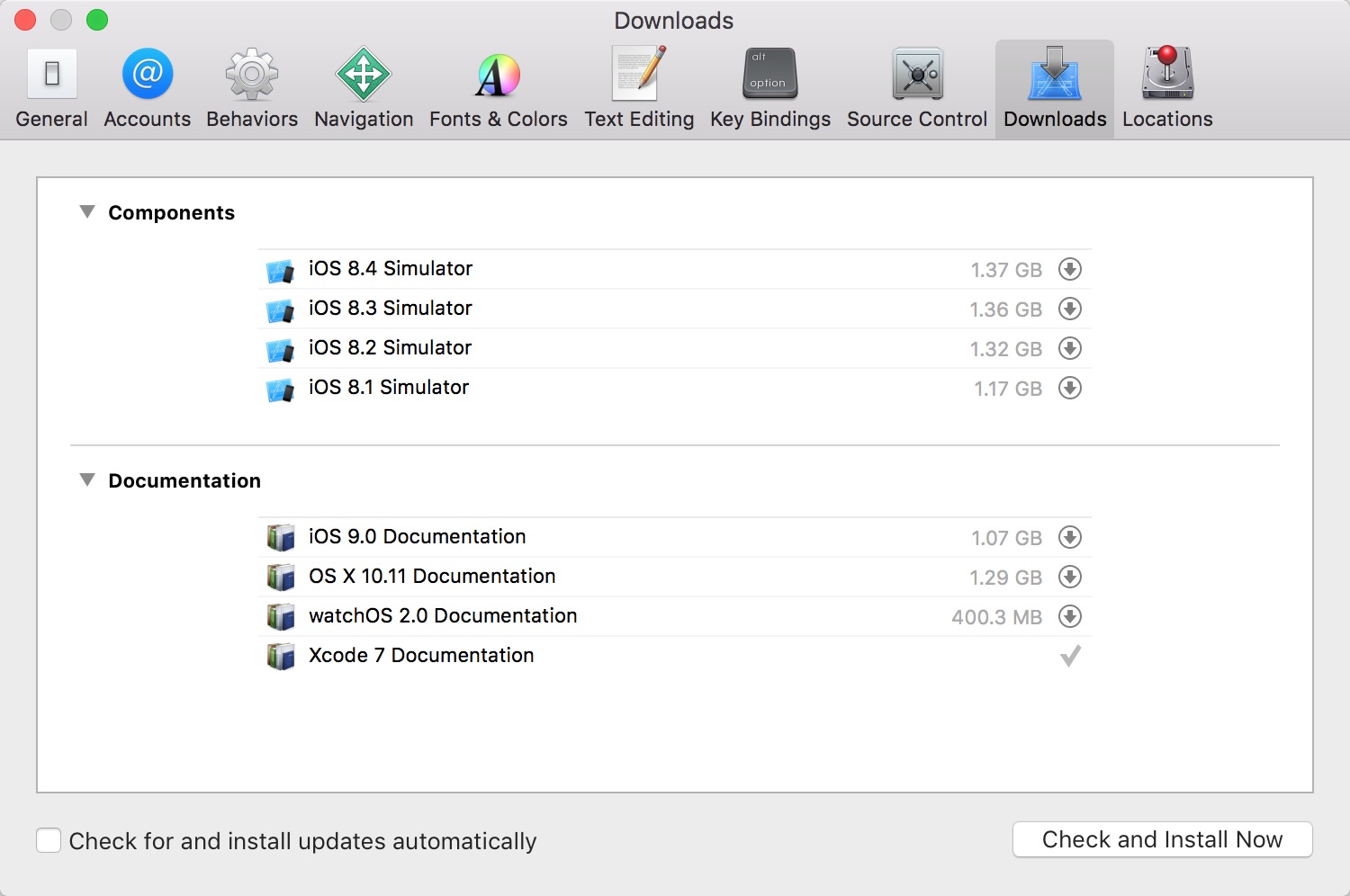1350x896 pixels.
Task: Click the iOS 8.2 Simulator row icon
Action: [281, 349]
